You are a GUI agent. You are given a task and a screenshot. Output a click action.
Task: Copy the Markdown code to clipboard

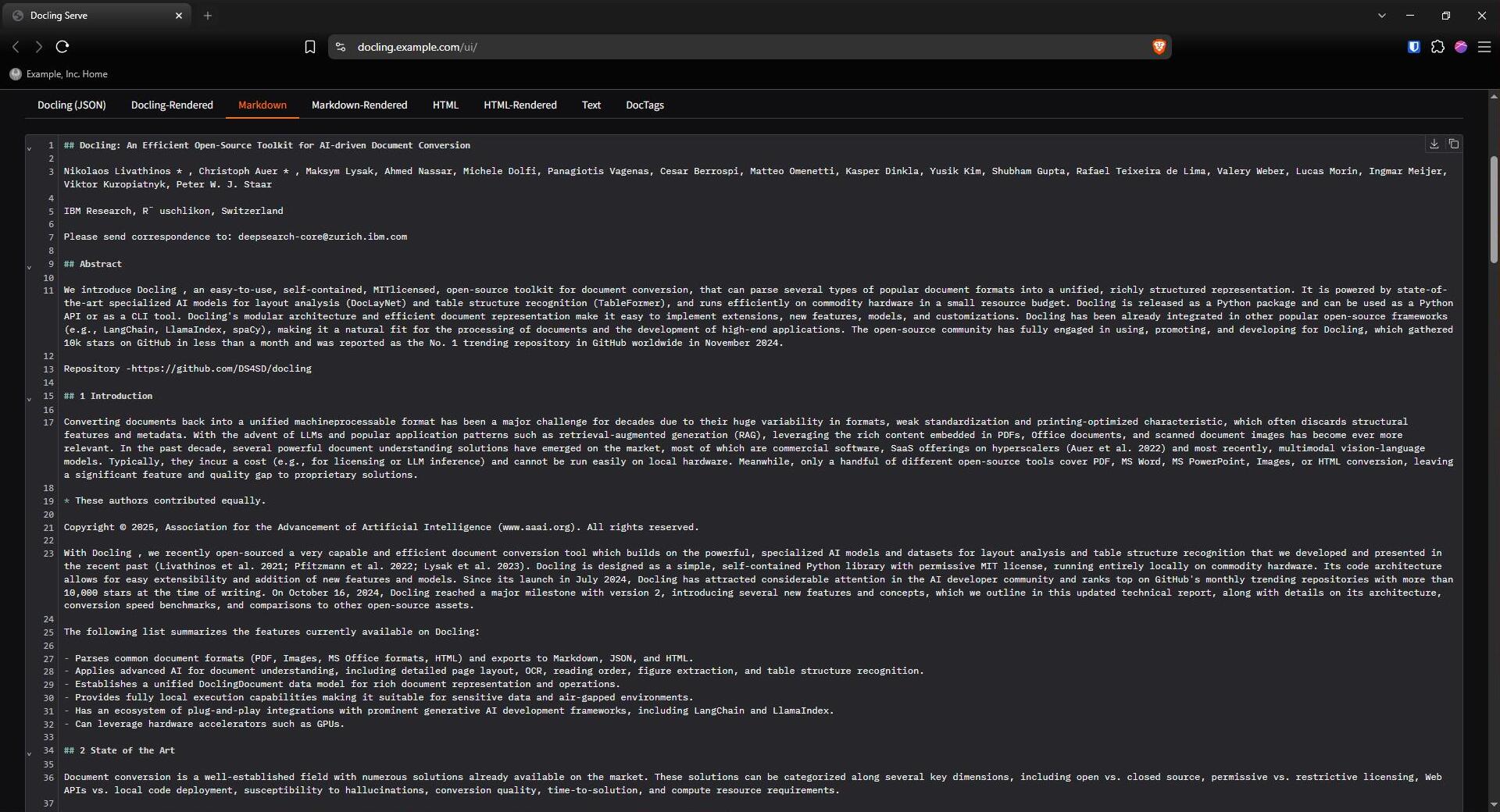coord(1454,144)
